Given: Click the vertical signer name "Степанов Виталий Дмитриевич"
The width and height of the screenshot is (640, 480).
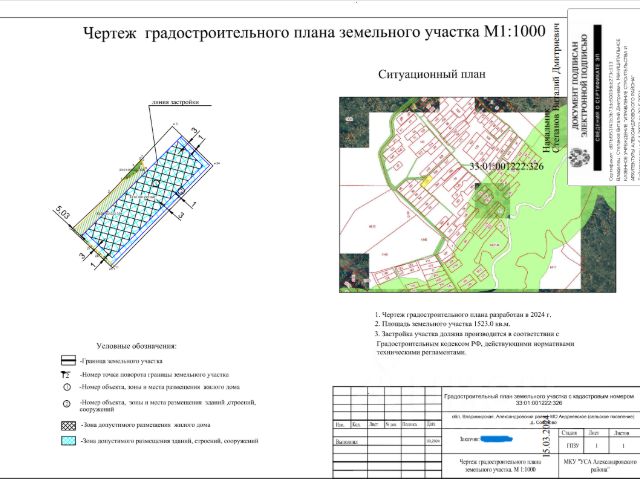Looking at the screenshot, I should tap(556, 89).
